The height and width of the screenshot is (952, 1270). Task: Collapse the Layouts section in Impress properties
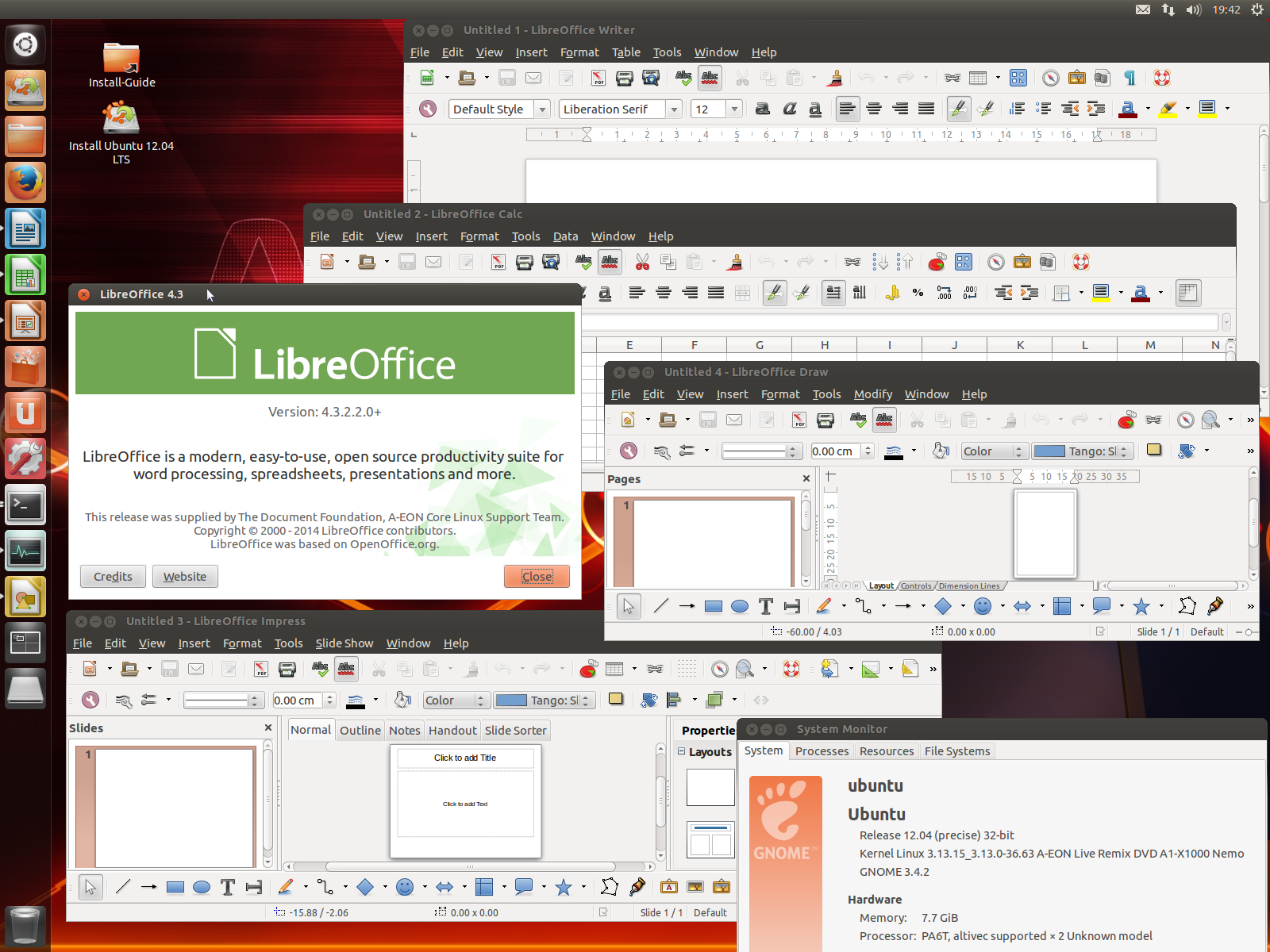tap(681, 751)
